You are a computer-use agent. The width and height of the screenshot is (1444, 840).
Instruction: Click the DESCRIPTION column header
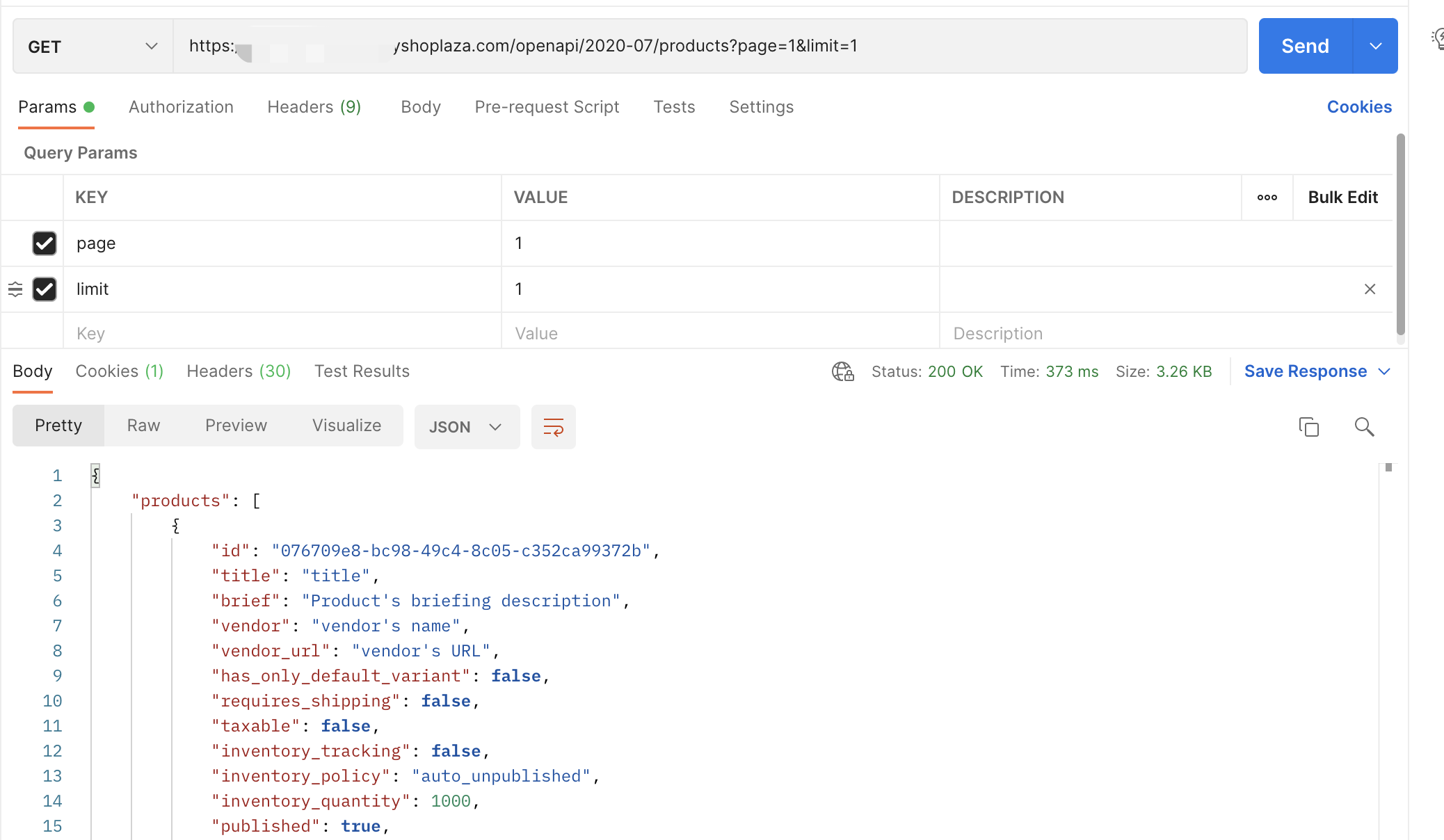click(x=1008, y=197)
